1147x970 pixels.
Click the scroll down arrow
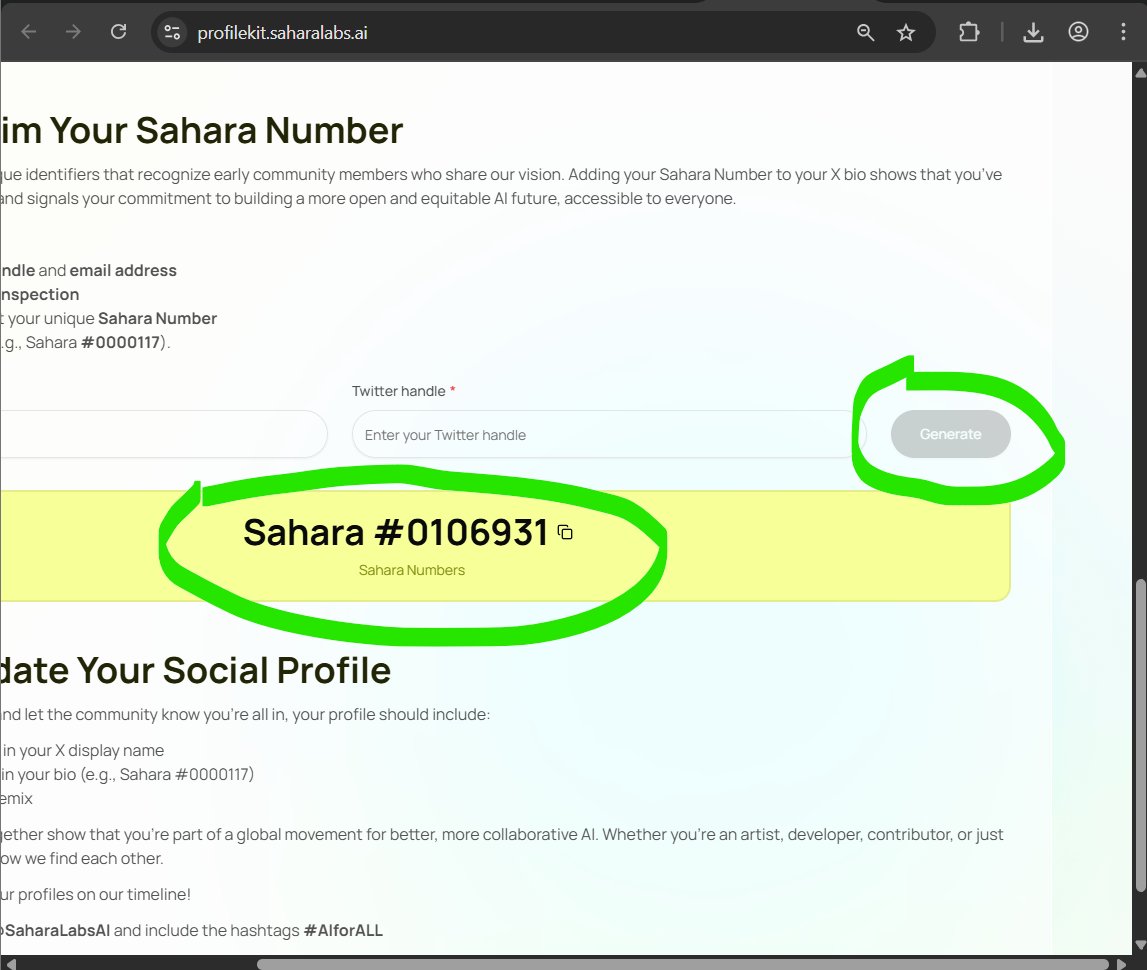click(x=1140, y=945)
